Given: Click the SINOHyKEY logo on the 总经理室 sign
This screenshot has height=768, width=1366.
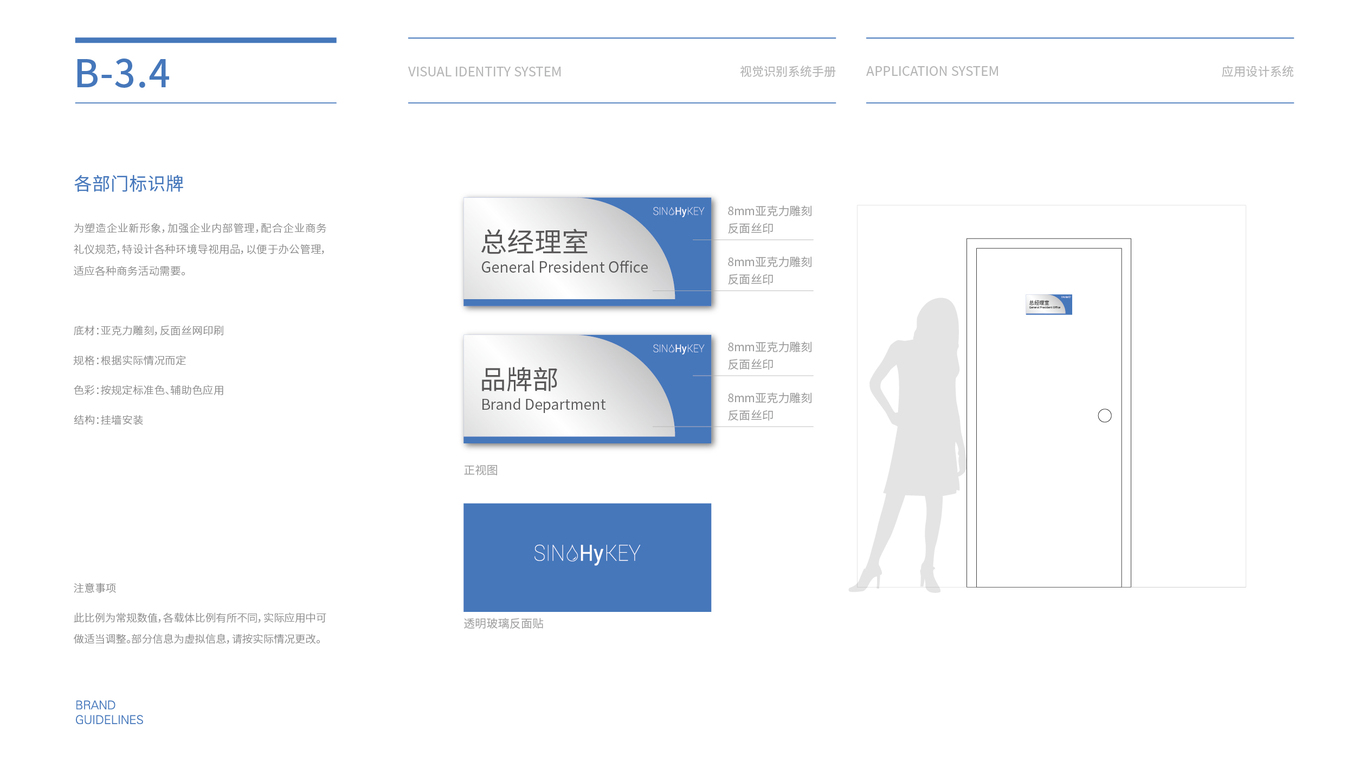Looking at the screenshot, I should tap(678, 211).
